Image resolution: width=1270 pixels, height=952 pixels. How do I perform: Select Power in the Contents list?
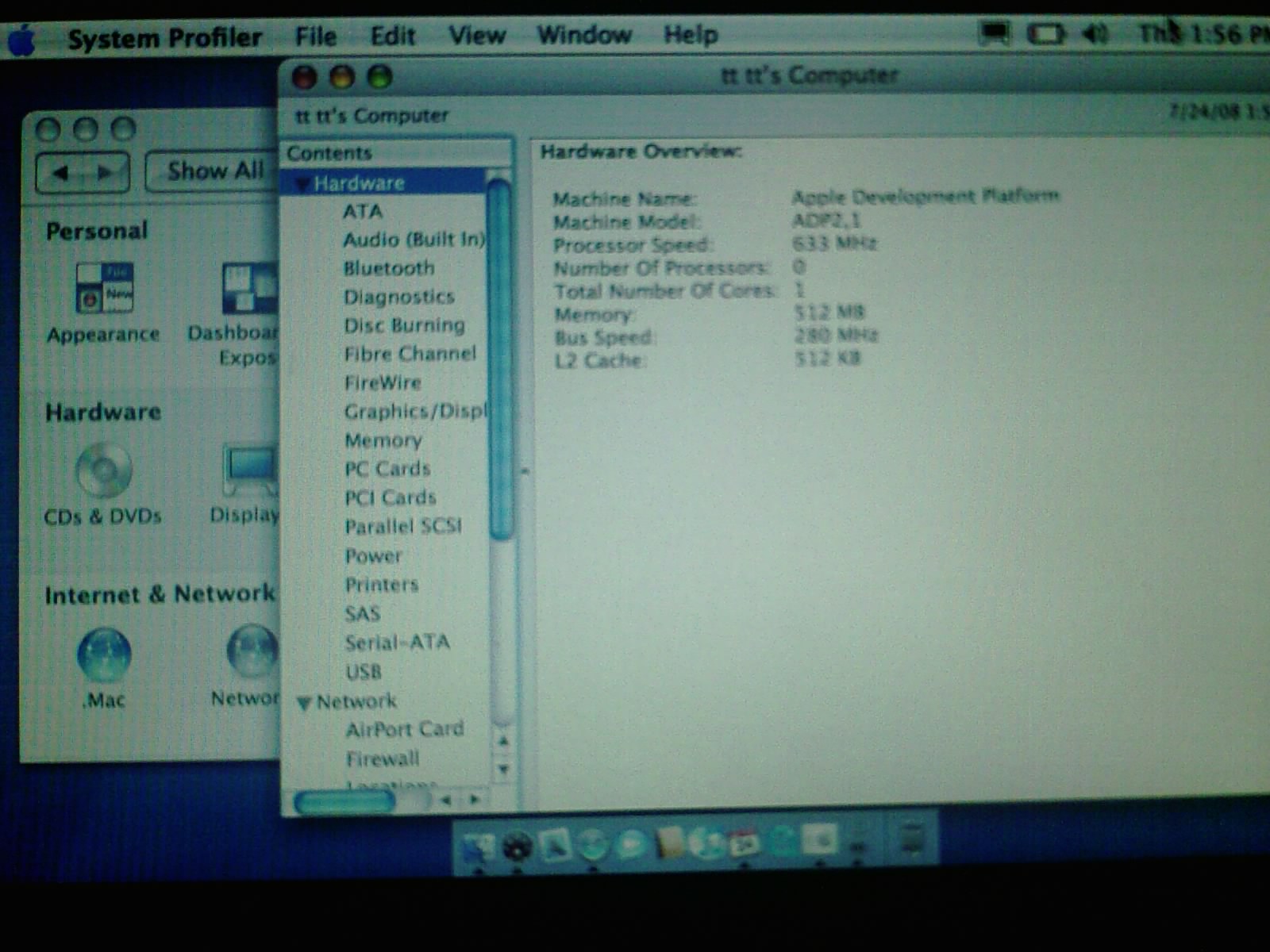(x=373, y=555)
